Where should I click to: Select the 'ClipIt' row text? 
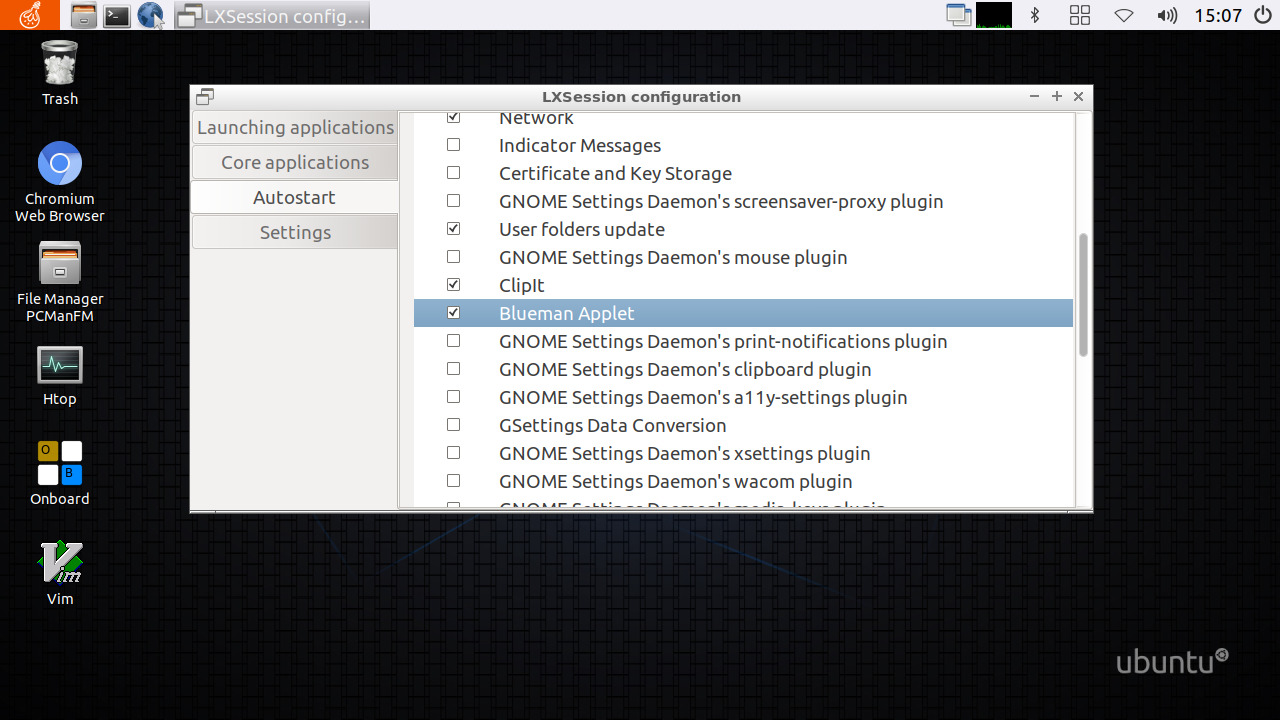coord(522,286)
